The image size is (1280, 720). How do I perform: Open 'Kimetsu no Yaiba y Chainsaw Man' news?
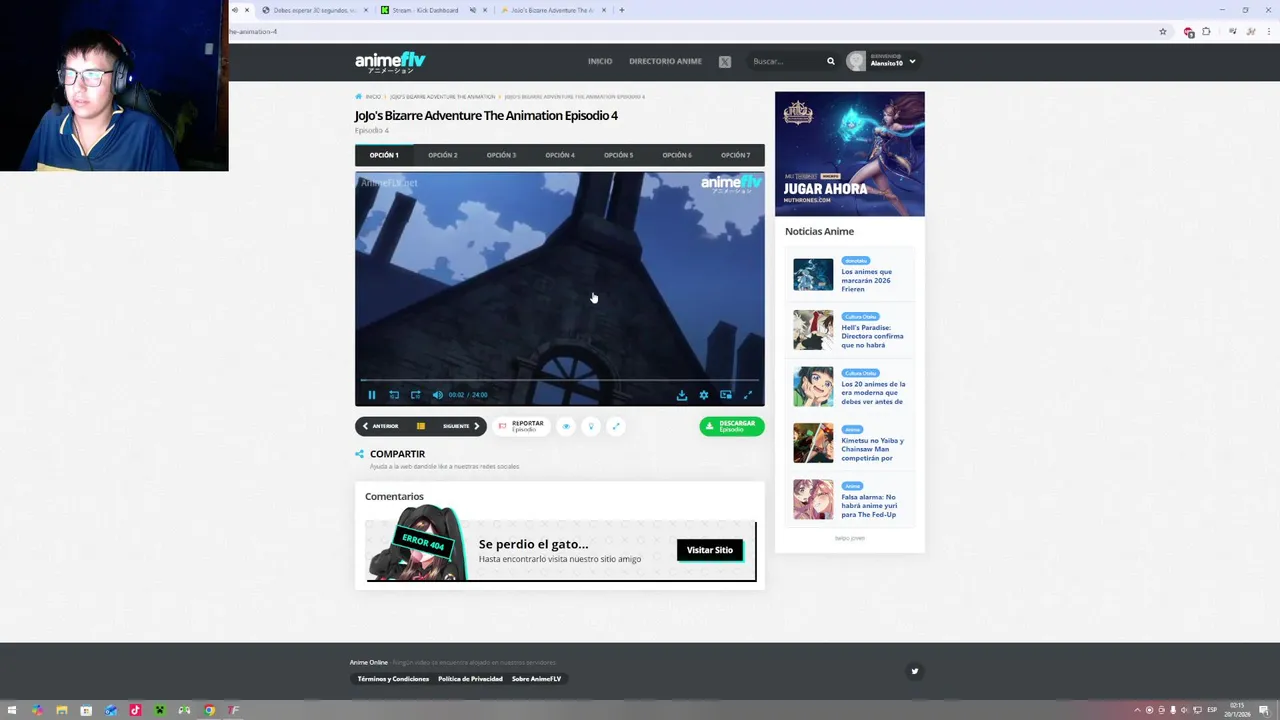pos(872,449)
